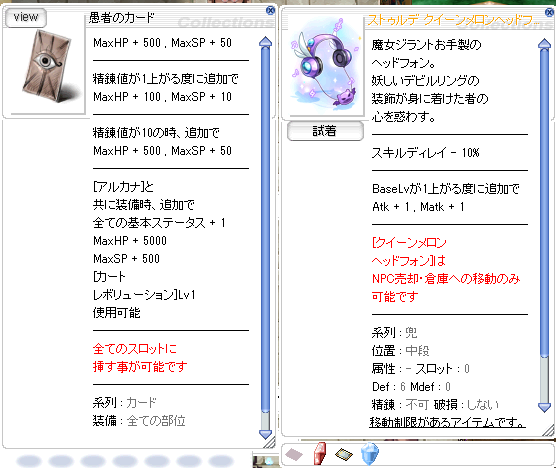Click the line Atk + 1 , Matk + 1
Viewport: 556px width, 468px height.
pyautogui.click(x=418, y=207)
